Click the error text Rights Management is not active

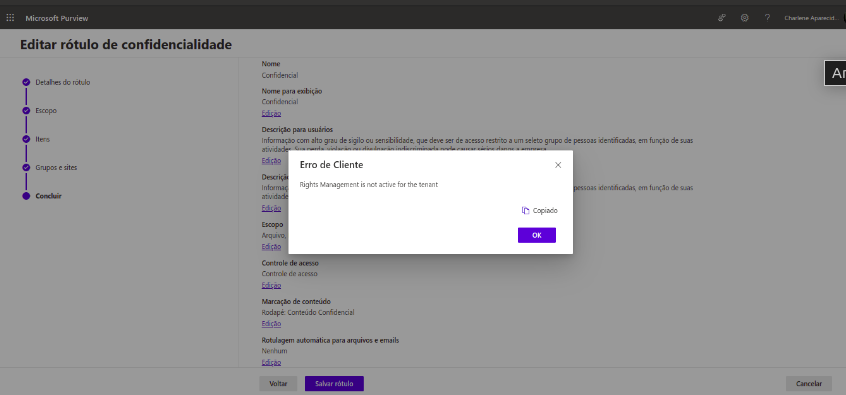[369, 185]
